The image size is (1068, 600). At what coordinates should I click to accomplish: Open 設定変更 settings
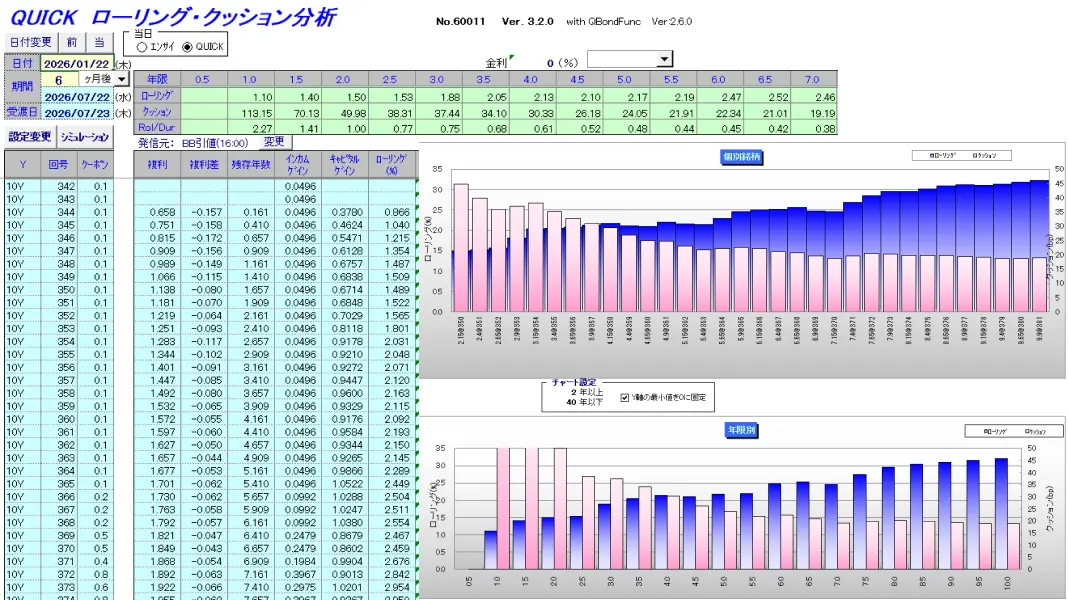tap(30, 137)
